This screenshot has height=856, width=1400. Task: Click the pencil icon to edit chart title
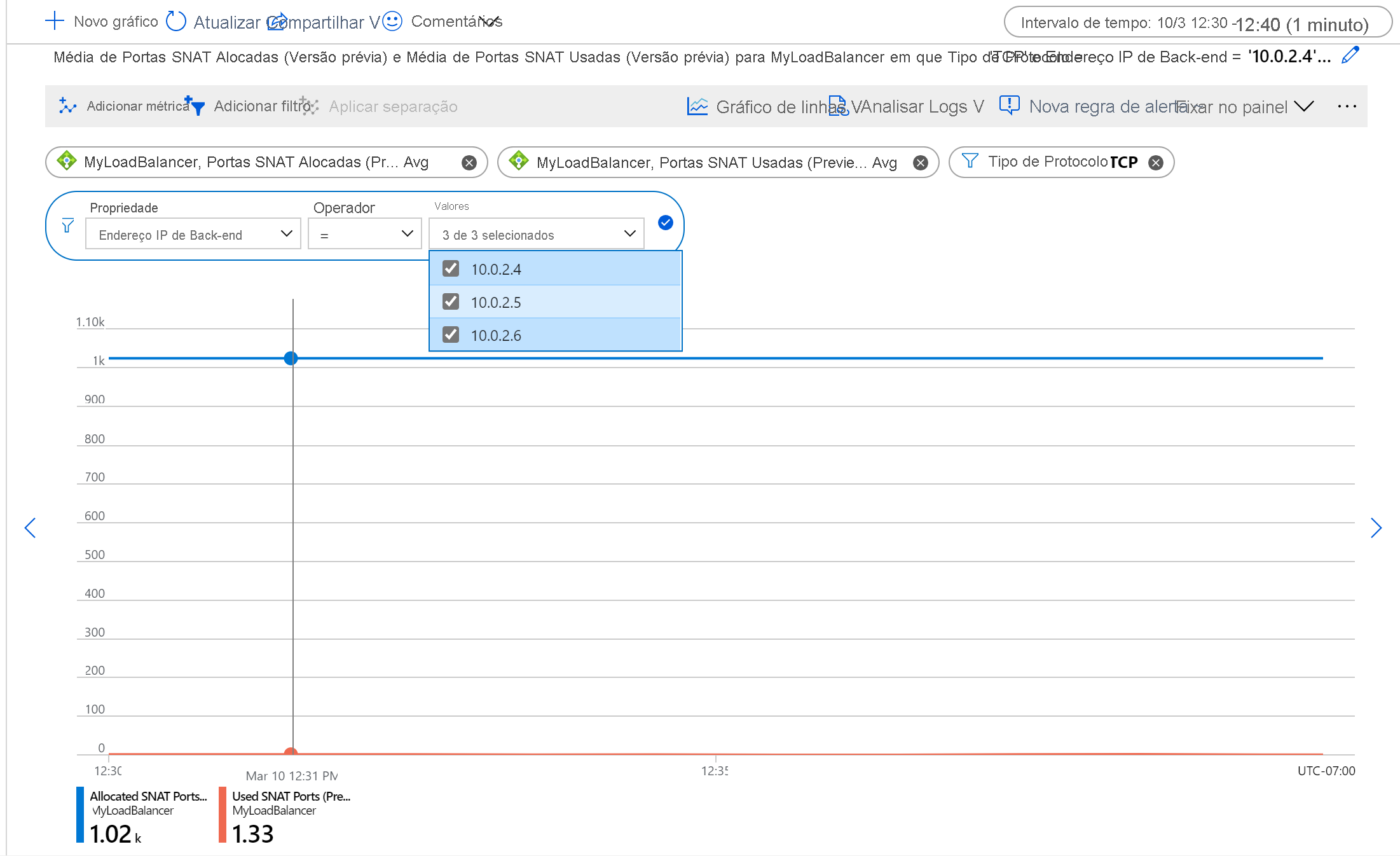1350,55
